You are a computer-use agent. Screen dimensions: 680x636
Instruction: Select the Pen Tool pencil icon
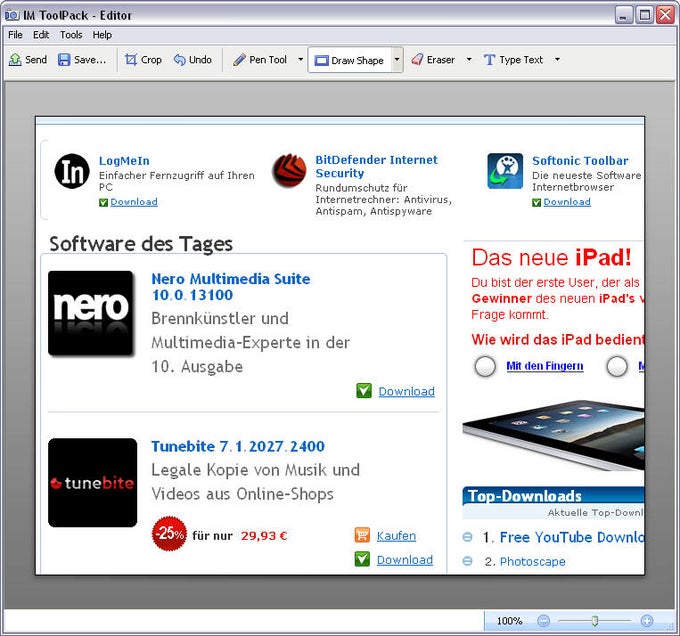239,59
